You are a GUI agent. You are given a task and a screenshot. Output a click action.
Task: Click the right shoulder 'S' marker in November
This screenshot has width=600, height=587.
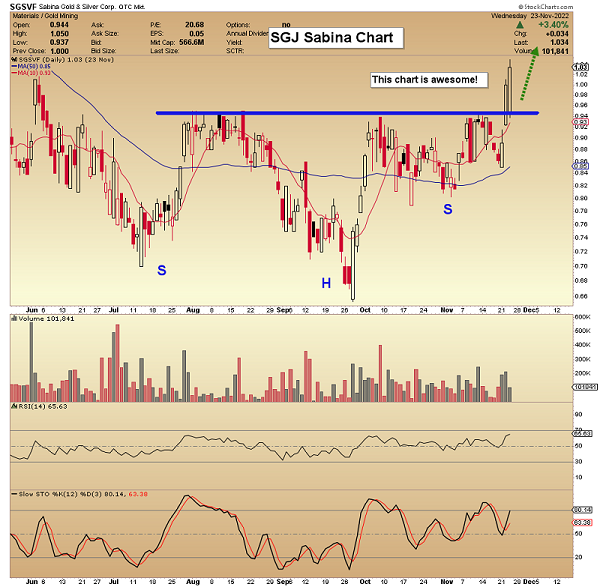coord(447,209)
